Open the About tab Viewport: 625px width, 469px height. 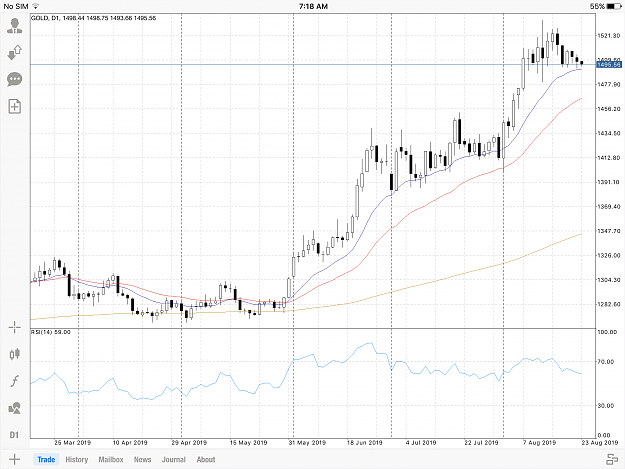[206, 459]
